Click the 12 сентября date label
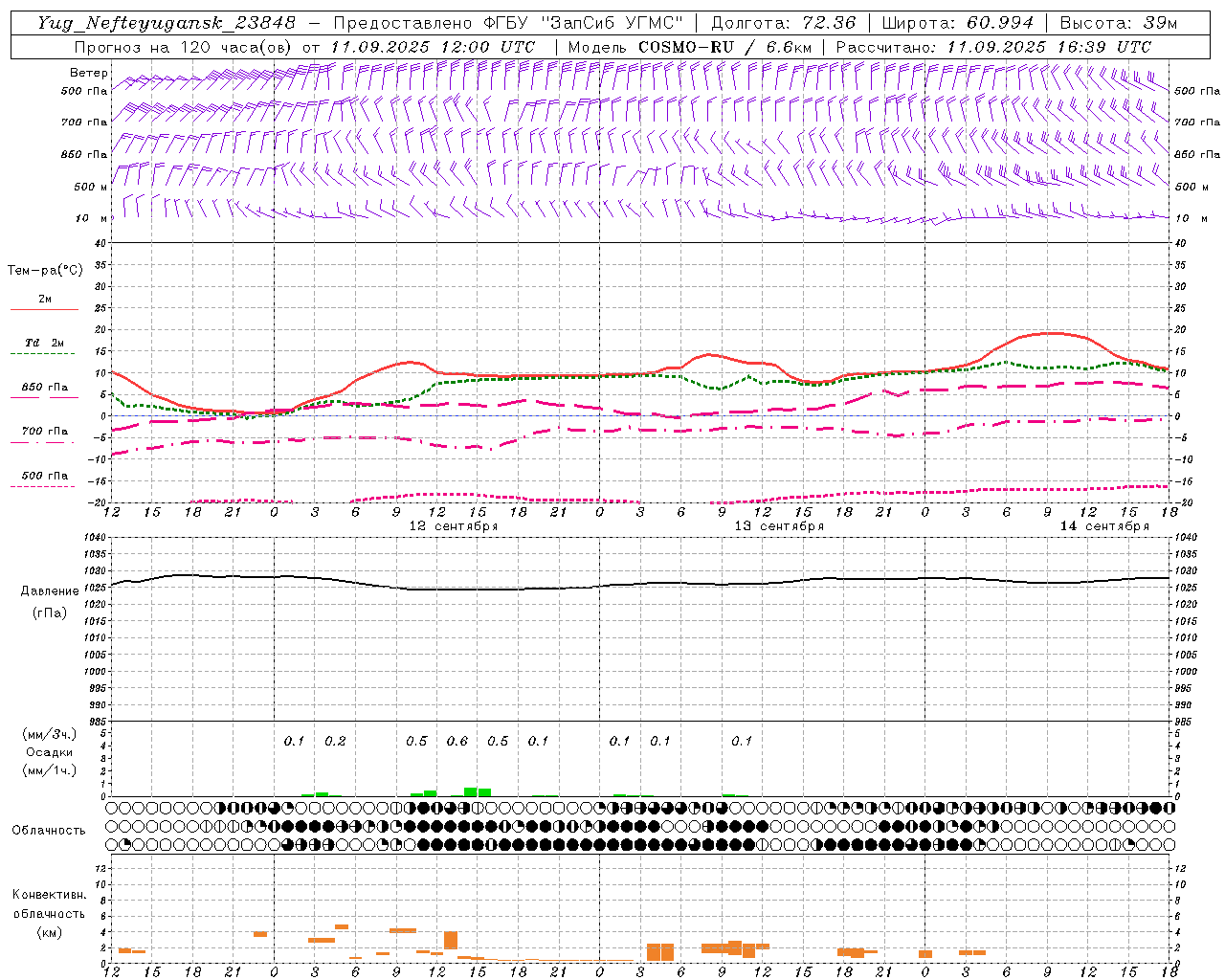Viewport: 1225px width, 980px height. (454, 526)
